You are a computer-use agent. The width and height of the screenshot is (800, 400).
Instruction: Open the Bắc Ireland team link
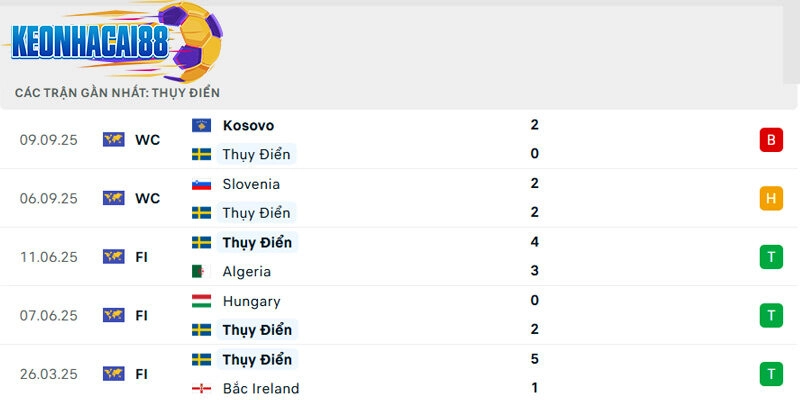[x=261, y=388]
